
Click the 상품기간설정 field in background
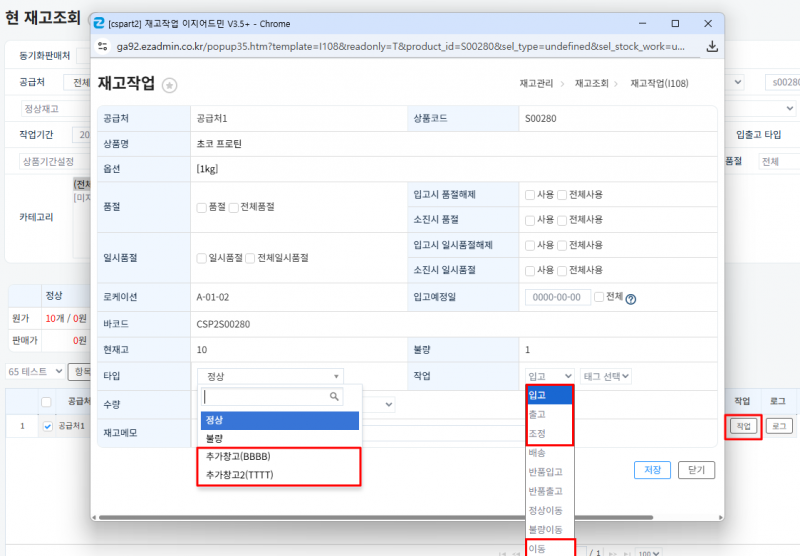(x=55, y=162)
